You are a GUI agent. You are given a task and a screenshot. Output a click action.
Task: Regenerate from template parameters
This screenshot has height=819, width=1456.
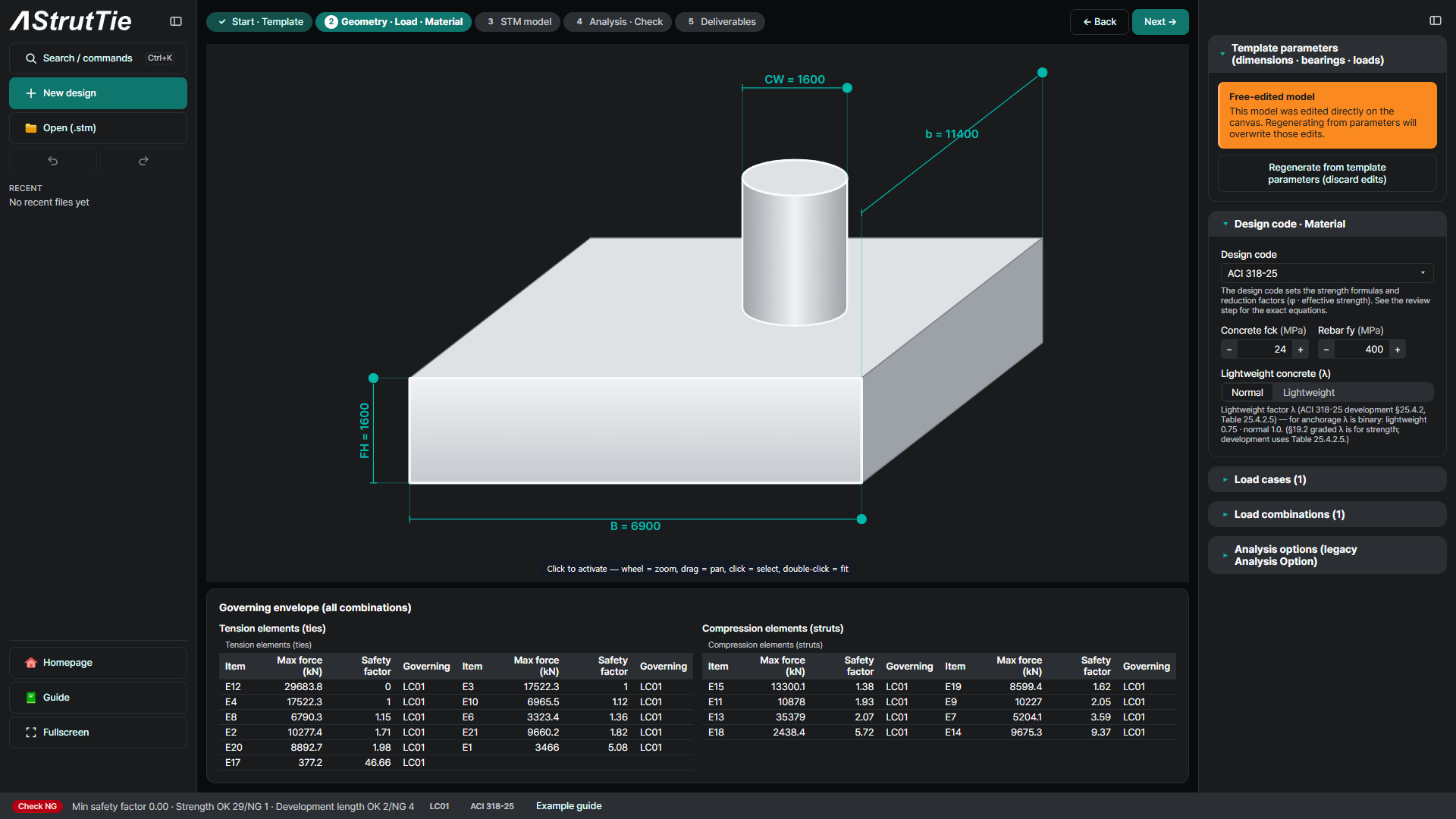pos(1327,174)
